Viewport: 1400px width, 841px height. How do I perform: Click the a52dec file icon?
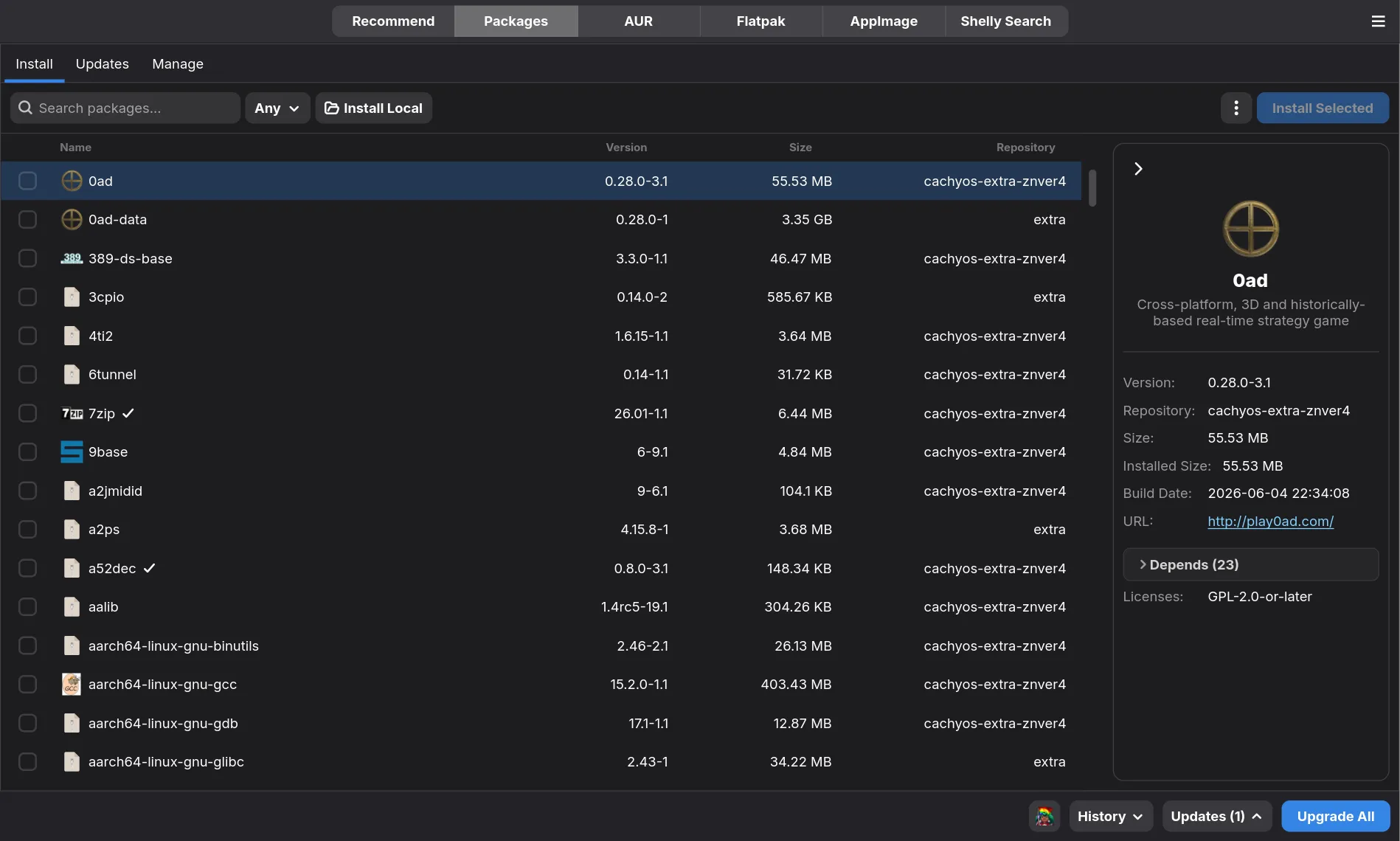pyautogui.click(x=72, y=568)
